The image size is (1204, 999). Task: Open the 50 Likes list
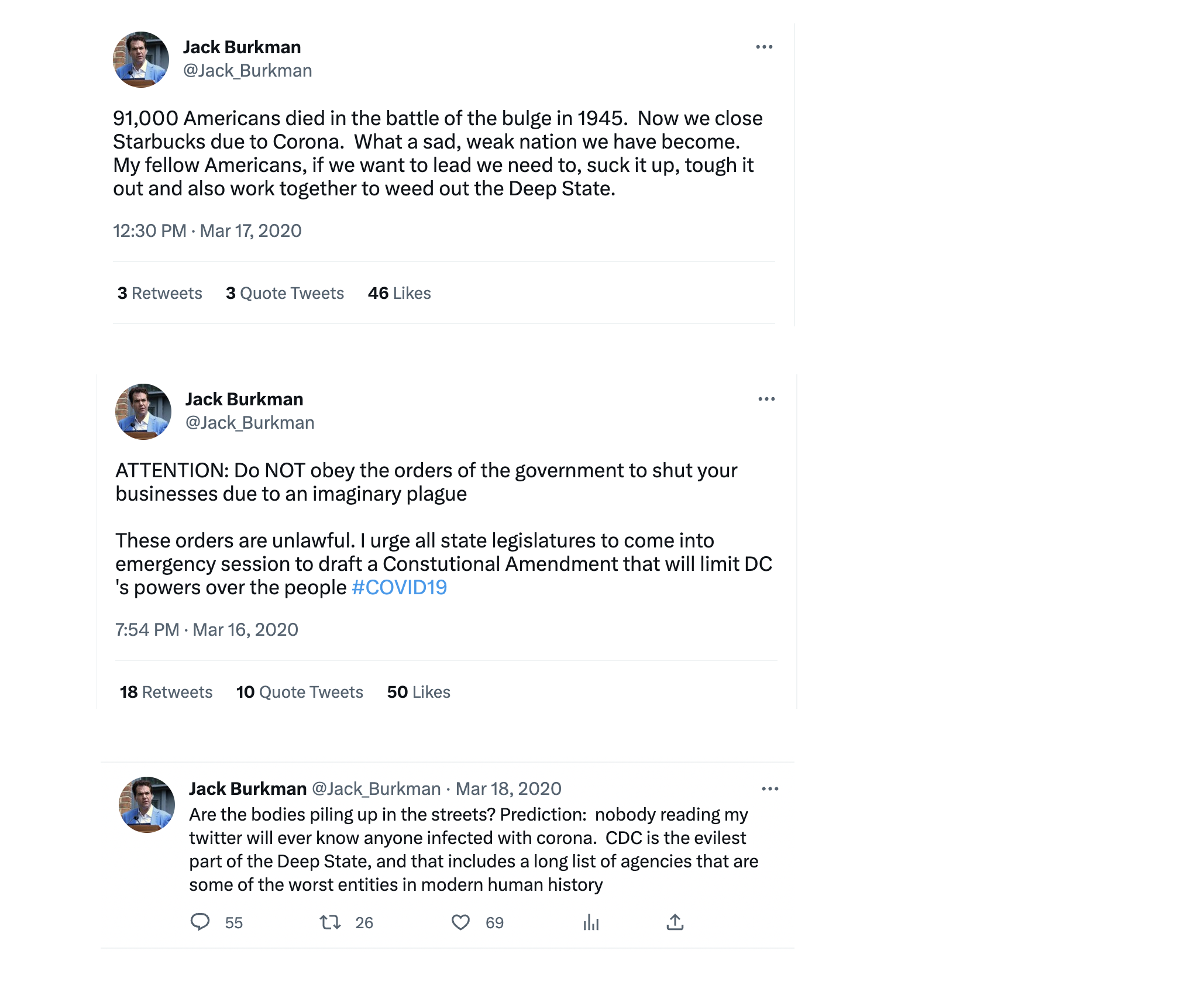[419, 692]
